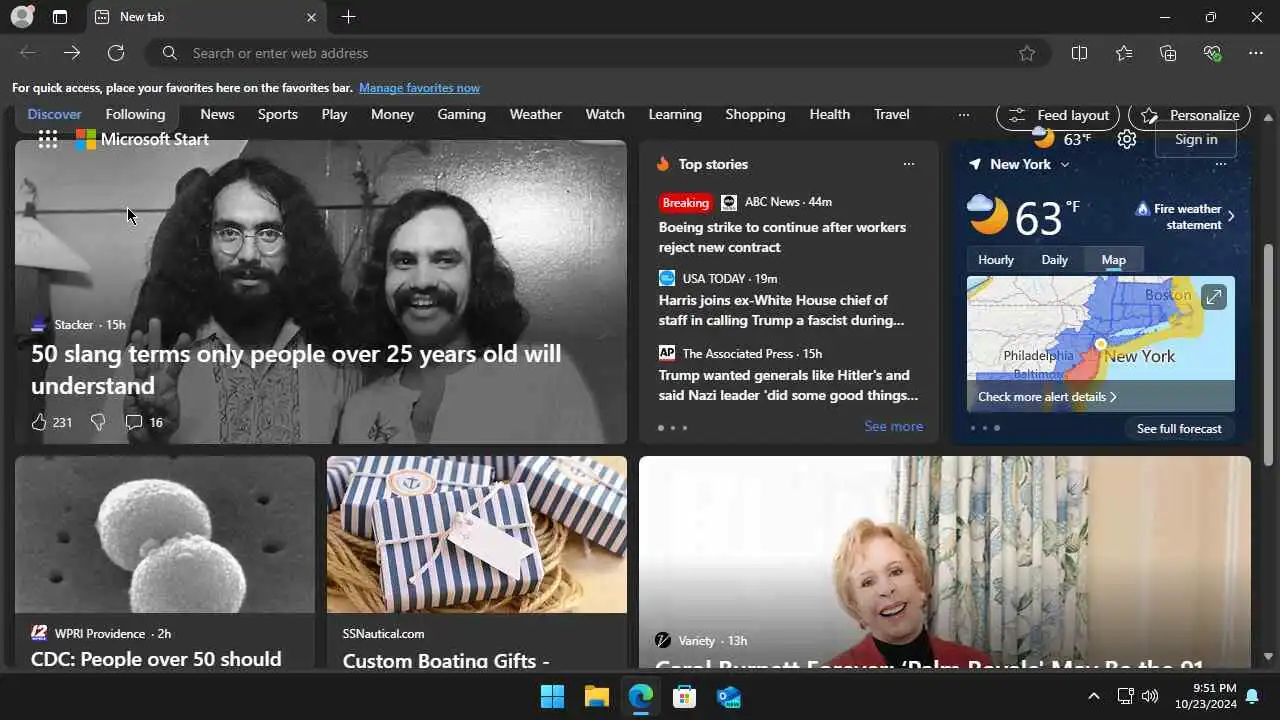1280x720 pixels.
Task: Open the tab actions menu icon
Action: [60, 17]
